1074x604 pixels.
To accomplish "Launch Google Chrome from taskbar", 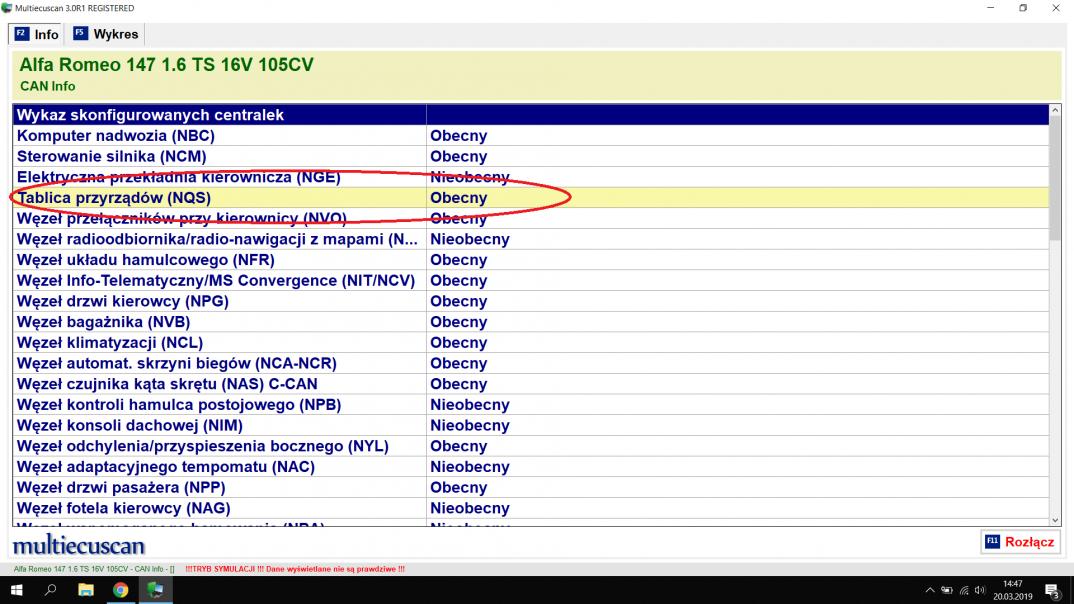I will [x=121, y=590].
